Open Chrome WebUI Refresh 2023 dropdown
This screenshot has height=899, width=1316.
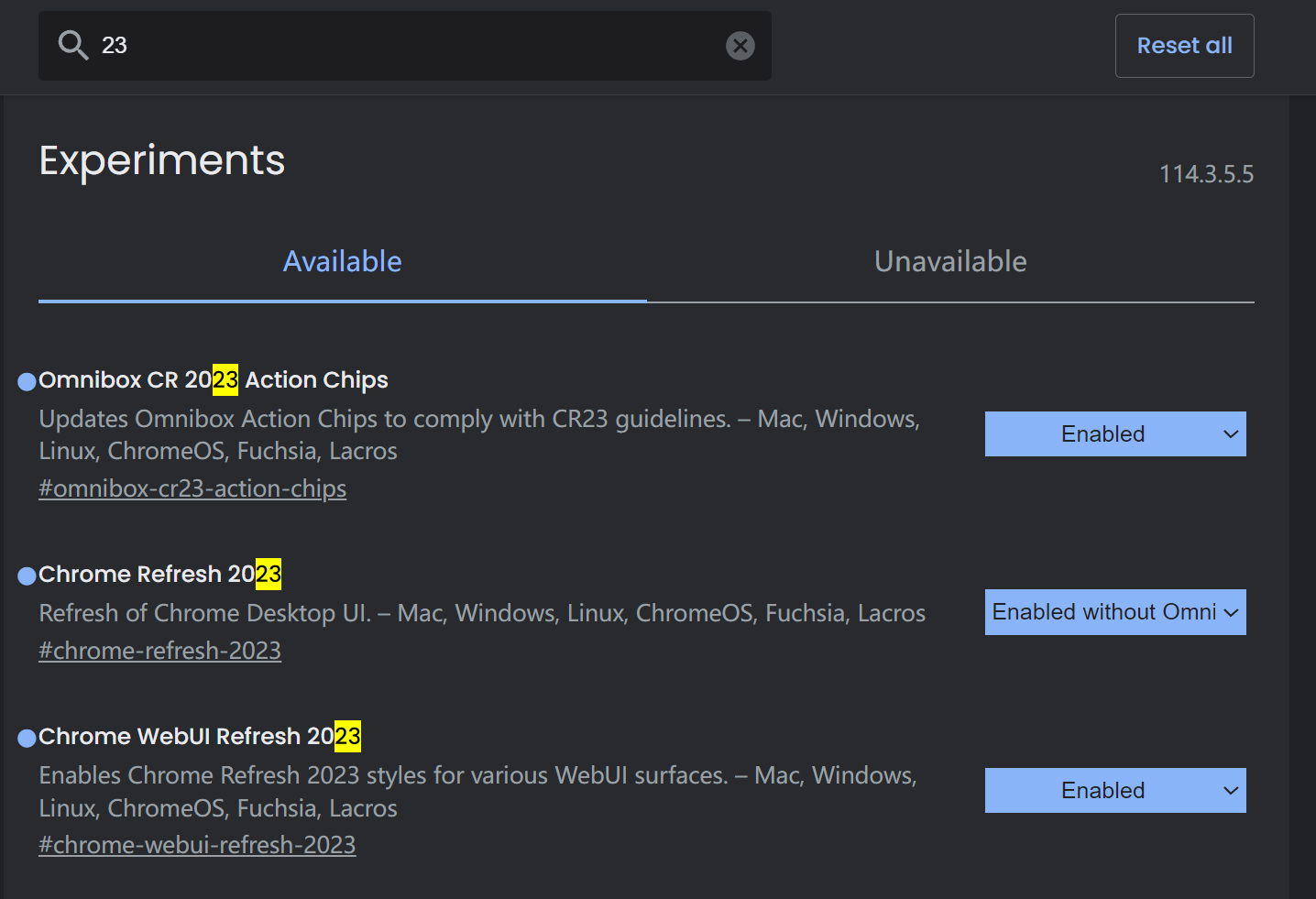click(1115, 790)
